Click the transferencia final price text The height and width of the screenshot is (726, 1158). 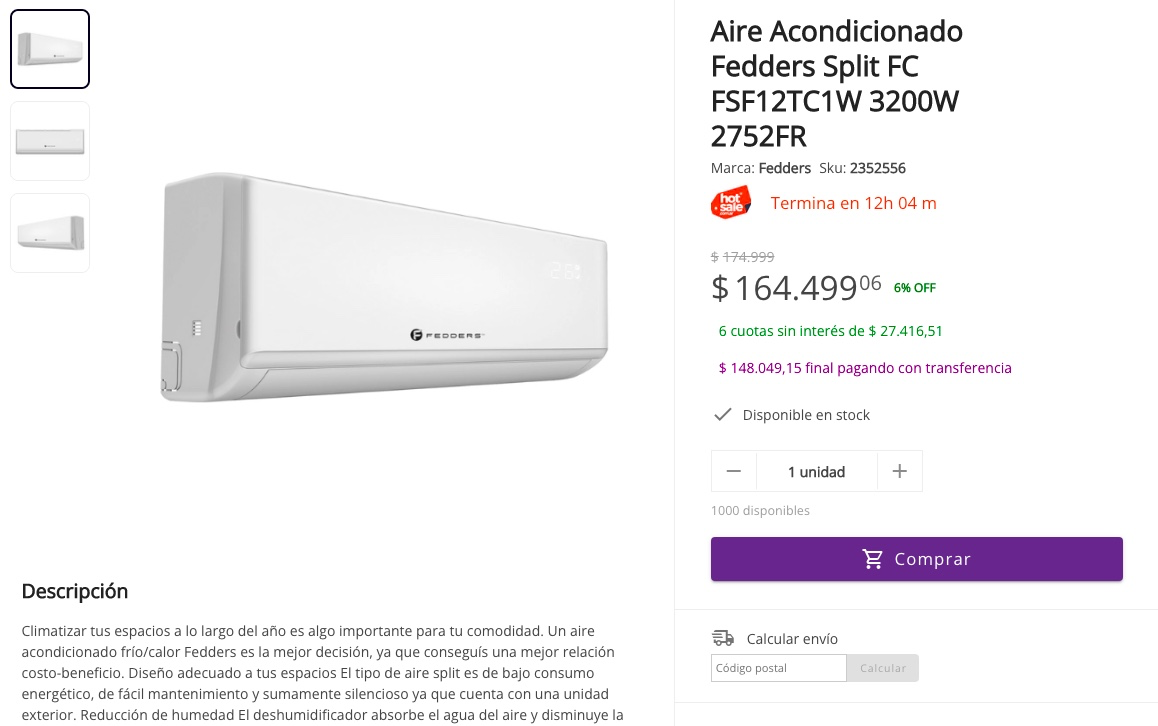865,368
